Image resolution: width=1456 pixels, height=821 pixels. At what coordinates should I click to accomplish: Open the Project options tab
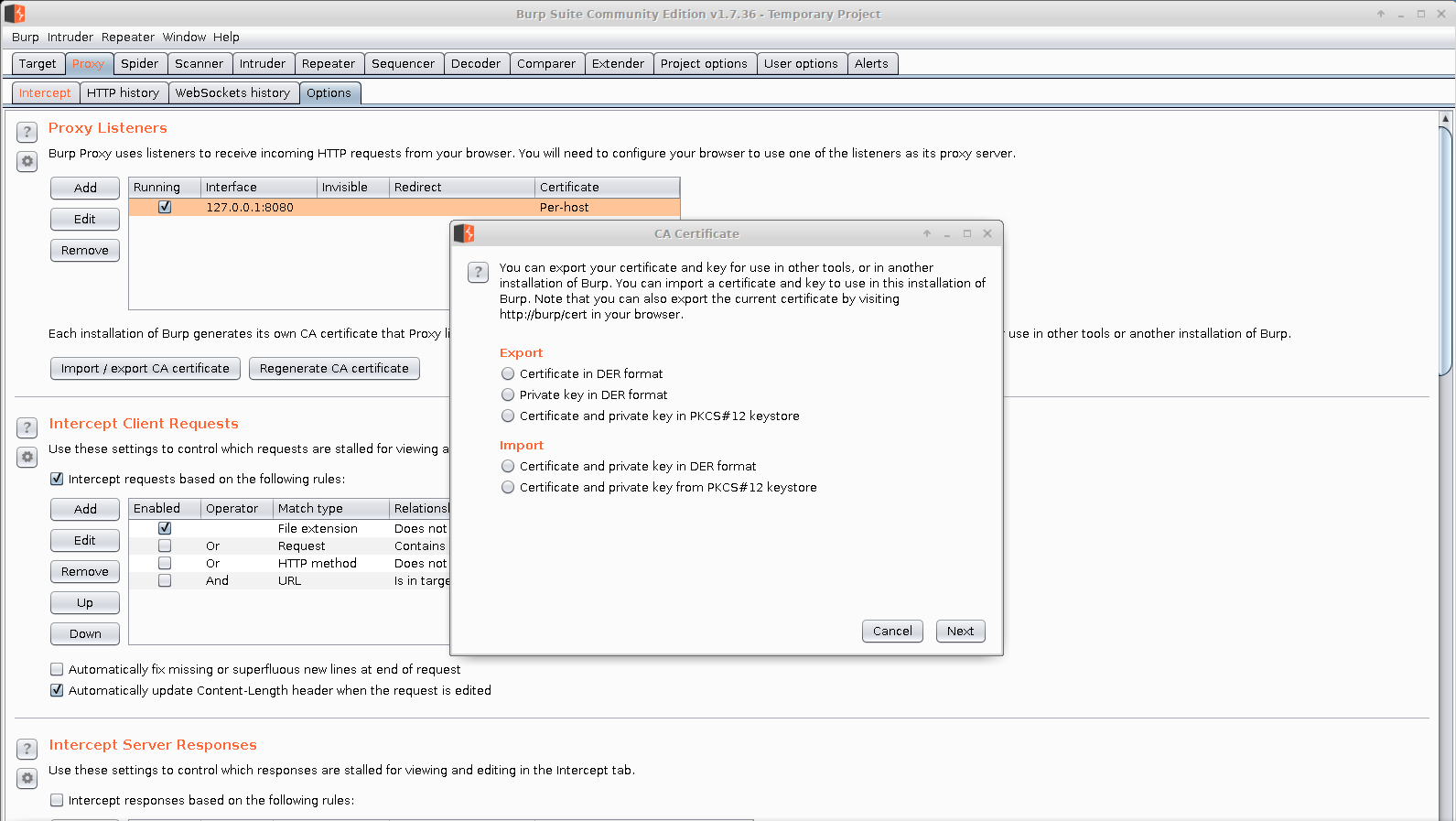(x=704, y=63)
